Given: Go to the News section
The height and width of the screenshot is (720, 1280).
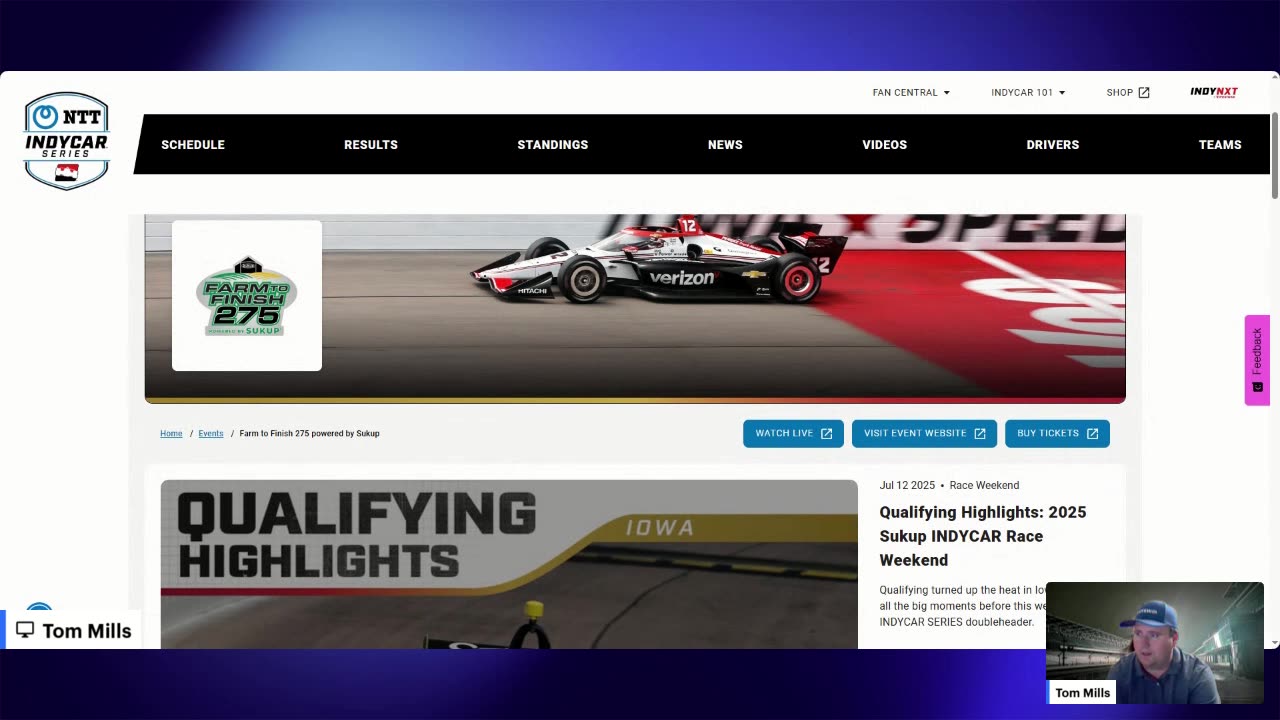Looking at the screenshot, I should click(725, 145).
